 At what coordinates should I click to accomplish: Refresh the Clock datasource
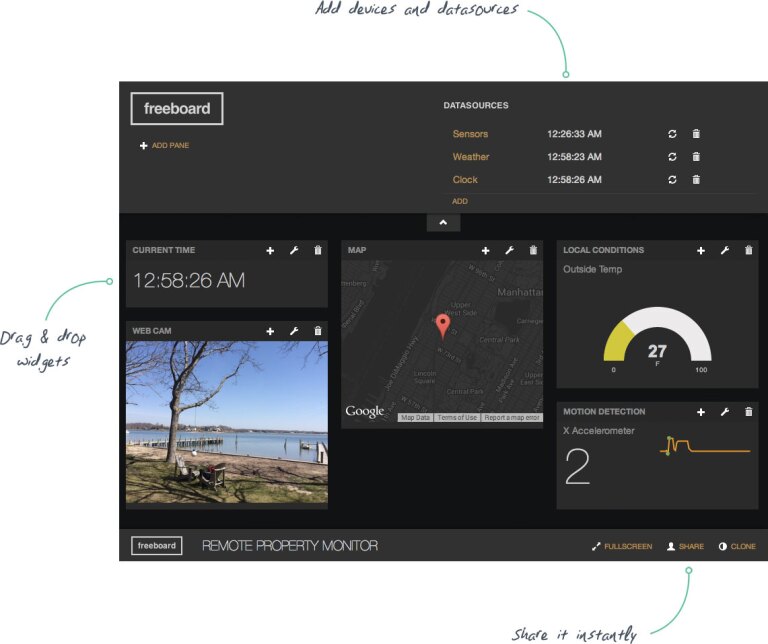pyautogui.click(x=673, y=180)
